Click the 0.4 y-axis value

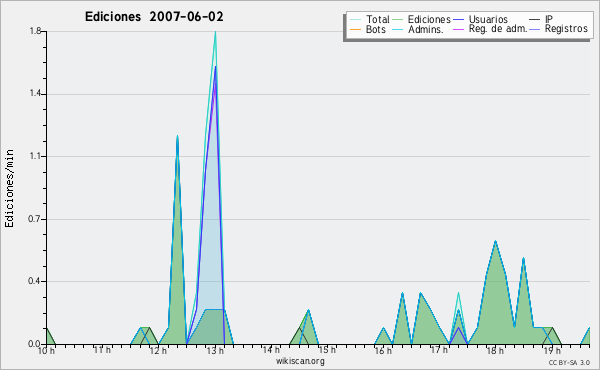[x=35, y=281]
